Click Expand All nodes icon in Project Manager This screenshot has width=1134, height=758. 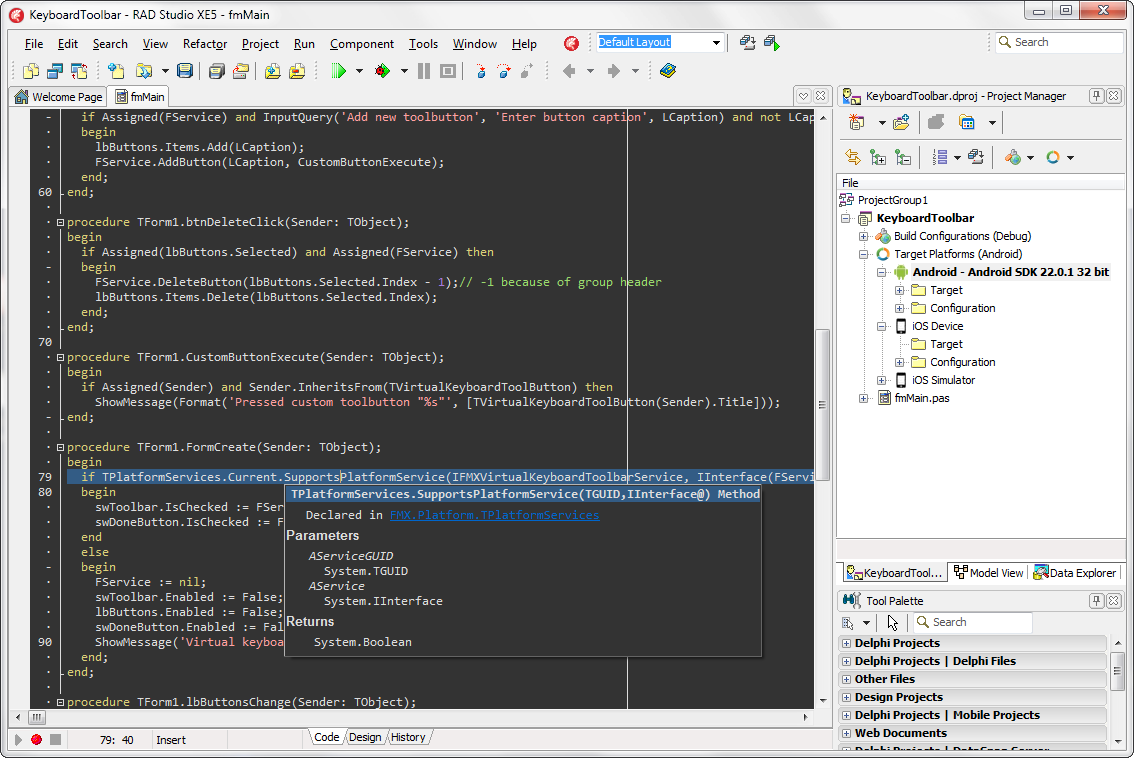coord(878,157)
